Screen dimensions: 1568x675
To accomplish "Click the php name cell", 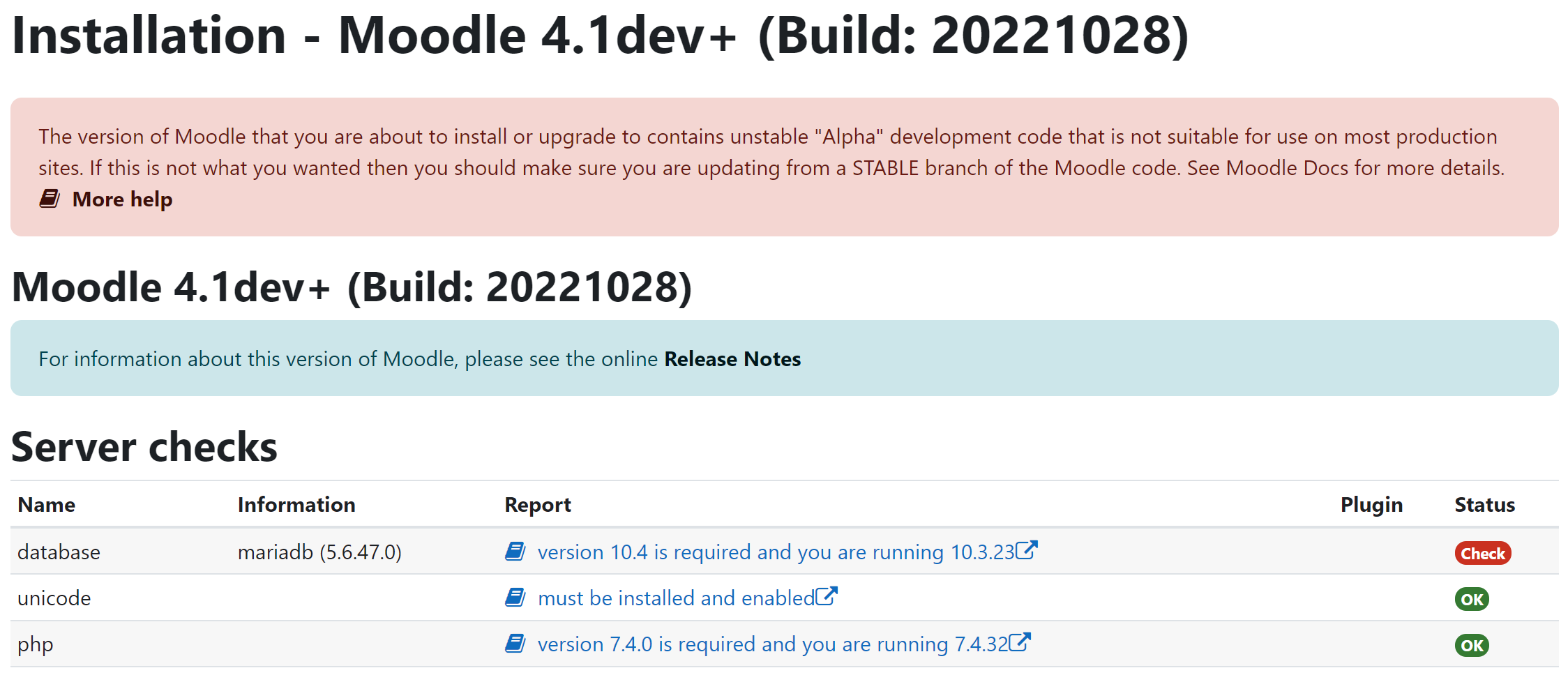I will [x=35, y=644].
